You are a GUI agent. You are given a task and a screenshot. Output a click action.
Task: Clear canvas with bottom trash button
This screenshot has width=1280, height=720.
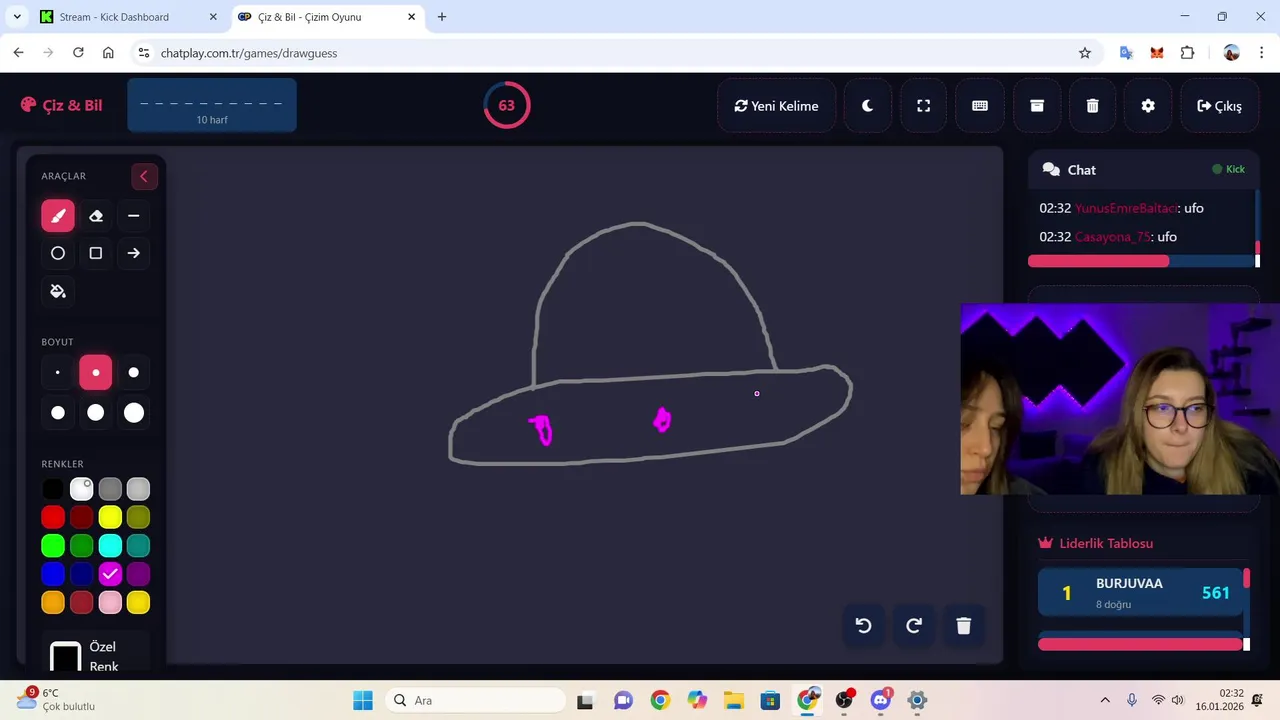tap(964, 626)
